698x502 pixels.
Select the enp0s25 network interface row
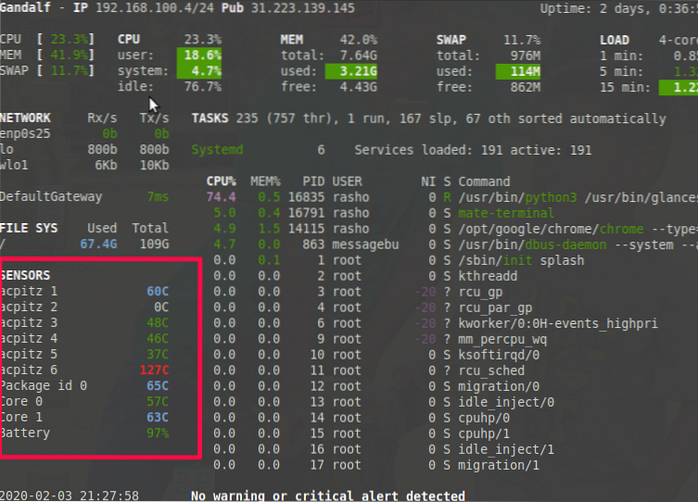coord(85,134)
